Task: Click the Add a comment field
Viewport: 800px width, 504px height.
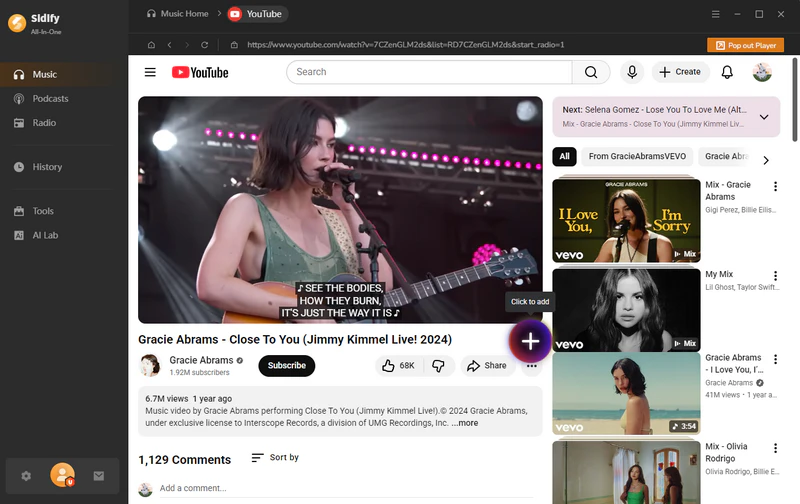Action: pyautogui.click(x=346, y=489)
